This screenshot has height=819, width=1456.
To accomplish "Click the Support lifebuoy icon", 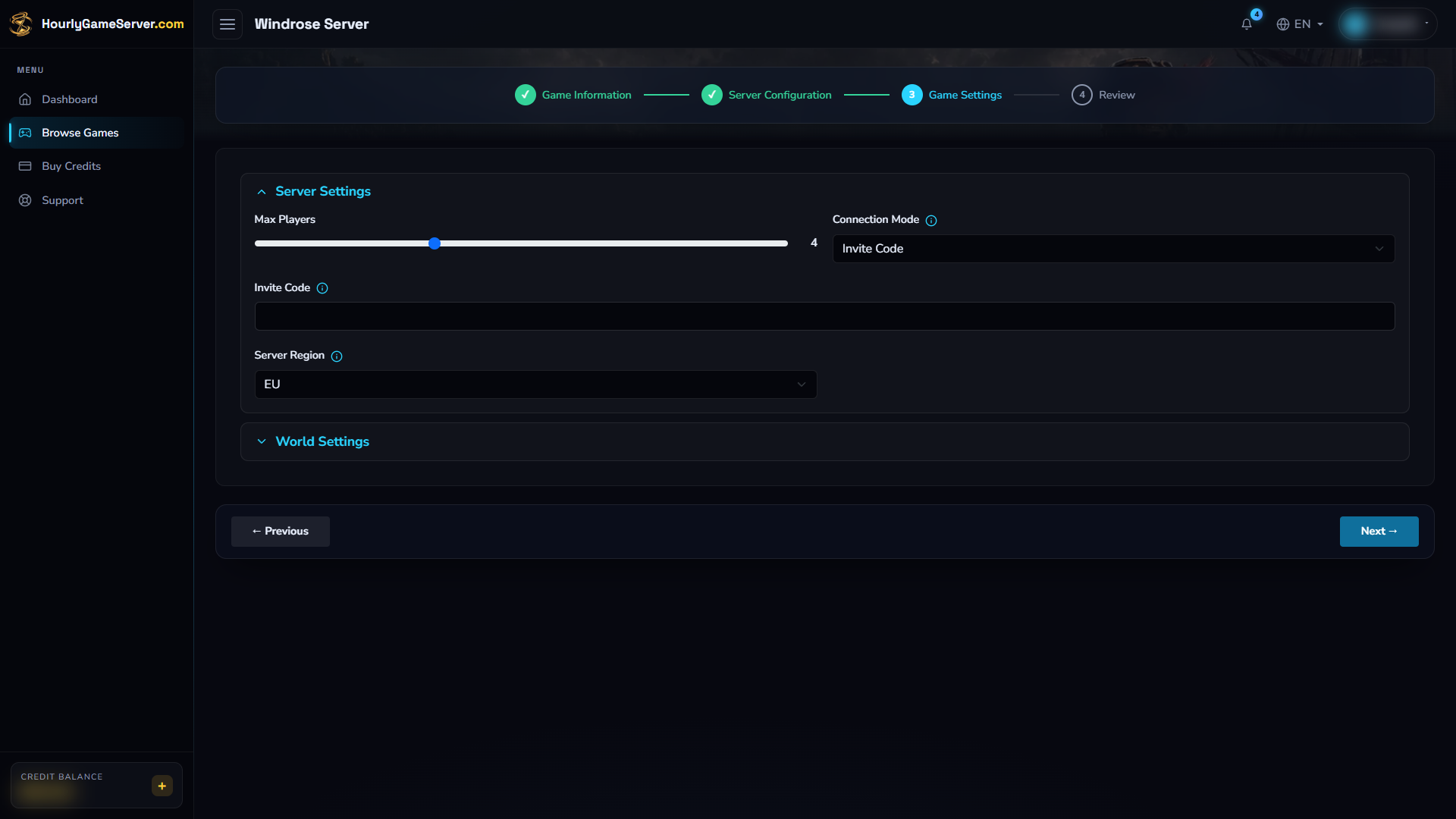I will pyautogui.click(x=25, y=200).
